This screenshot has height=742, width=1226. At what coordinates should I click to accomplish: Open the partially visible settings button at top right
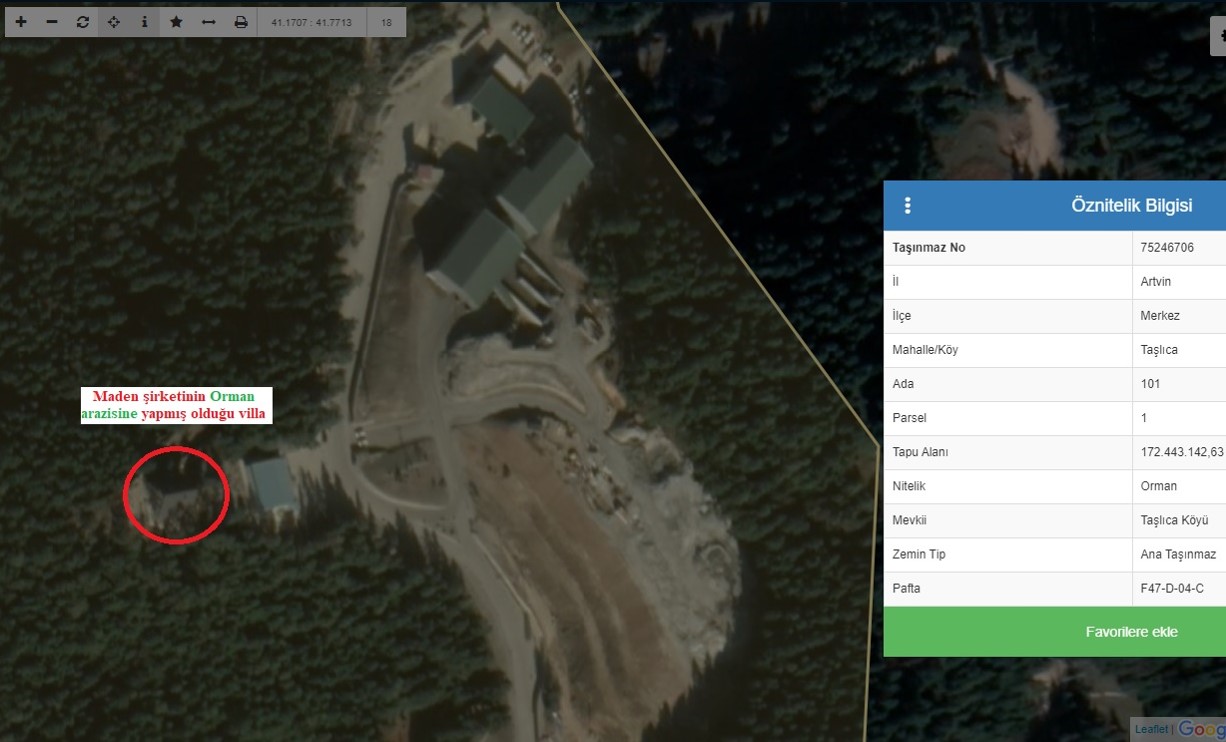(x=1218, y=35)
